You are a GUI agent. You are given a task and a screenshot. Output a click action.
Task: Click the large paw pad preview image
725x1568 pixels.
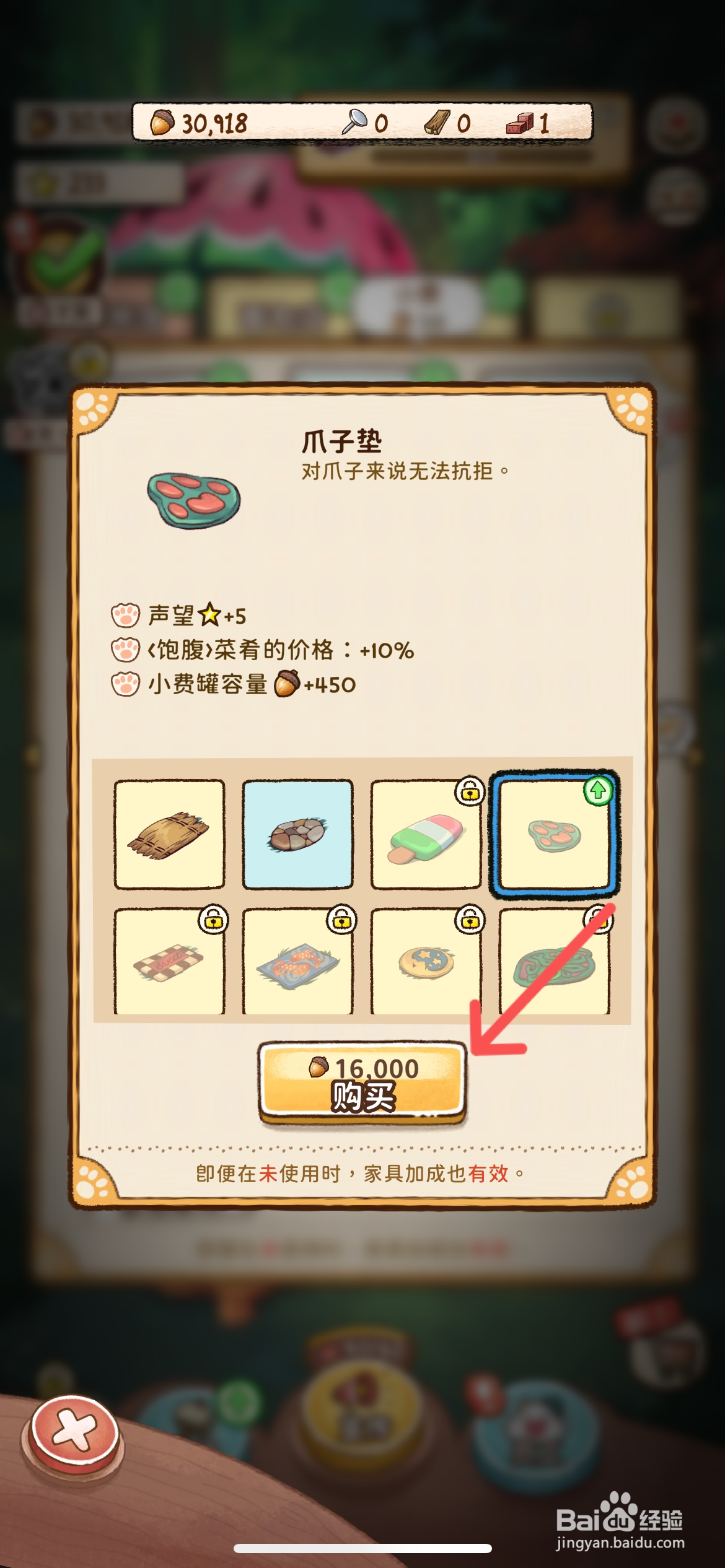click(194, 500)
